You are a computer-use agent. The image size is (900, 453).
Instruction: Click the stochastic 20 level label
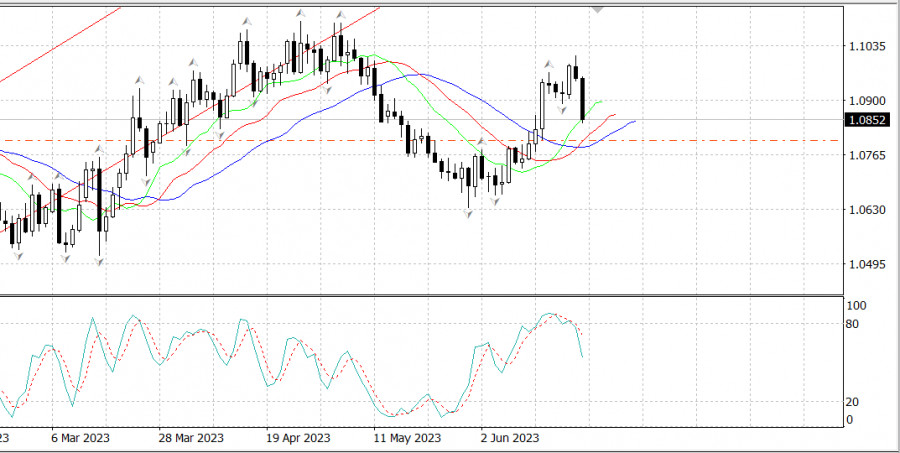[x=851, y=402]
